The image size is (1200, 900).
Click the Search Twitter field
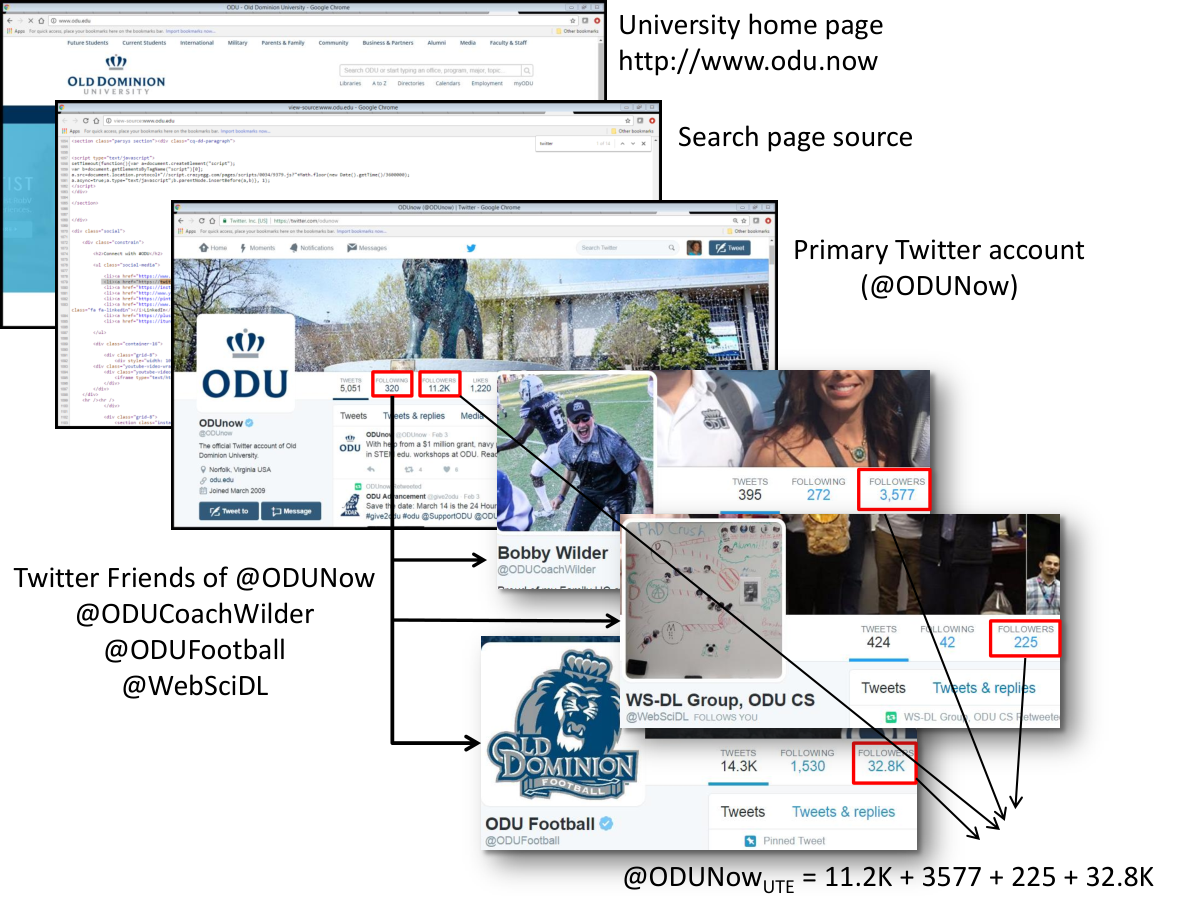tap(627, 248)
